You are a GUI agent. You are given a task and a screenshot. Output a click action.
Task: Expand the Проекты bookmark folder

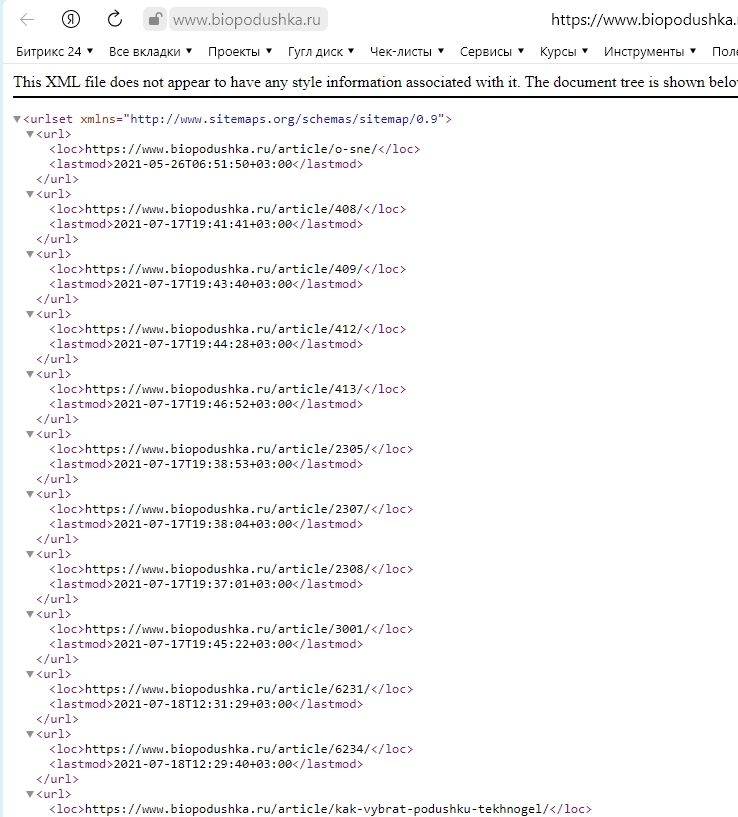(240, 52)
